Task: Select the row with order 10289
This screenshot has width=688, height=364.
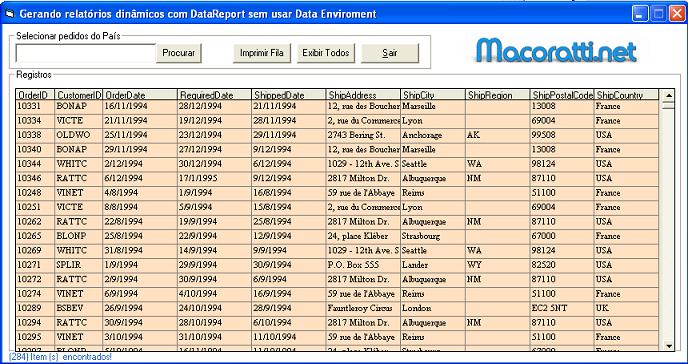Action: [x=337, y=308]
